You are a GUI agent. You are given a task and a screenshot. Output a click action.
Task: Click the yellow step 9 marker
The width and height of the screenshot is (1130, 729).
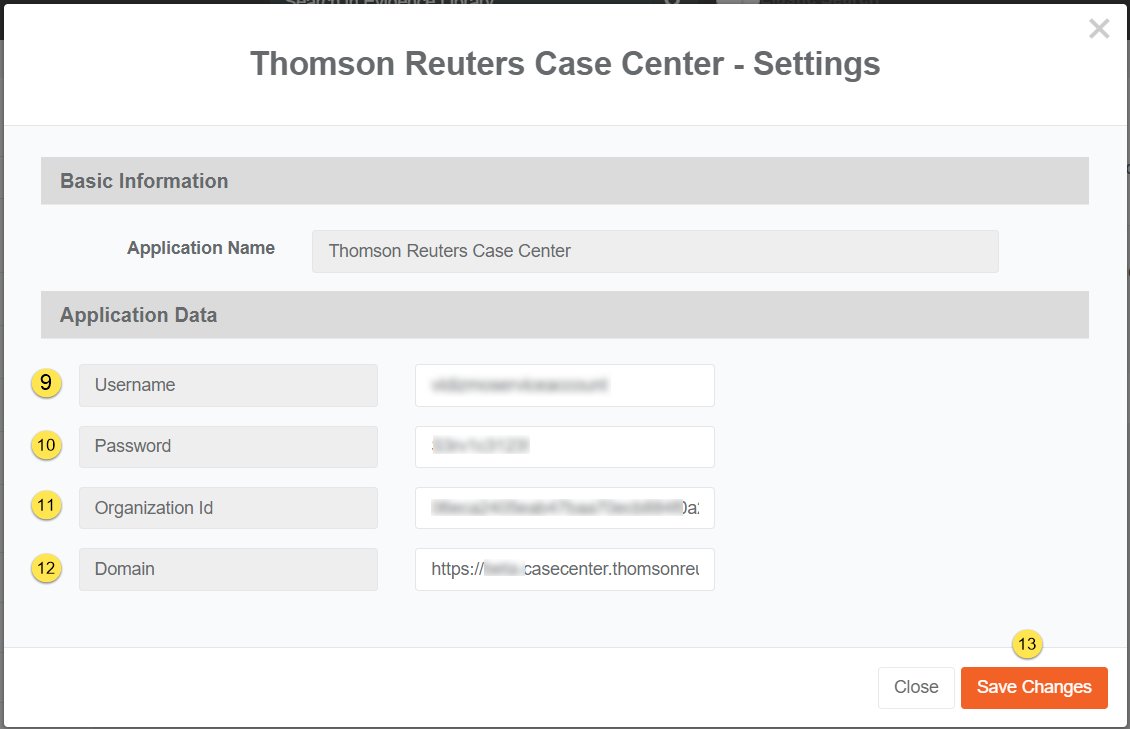pyautogui.click(x=46, y=383)
